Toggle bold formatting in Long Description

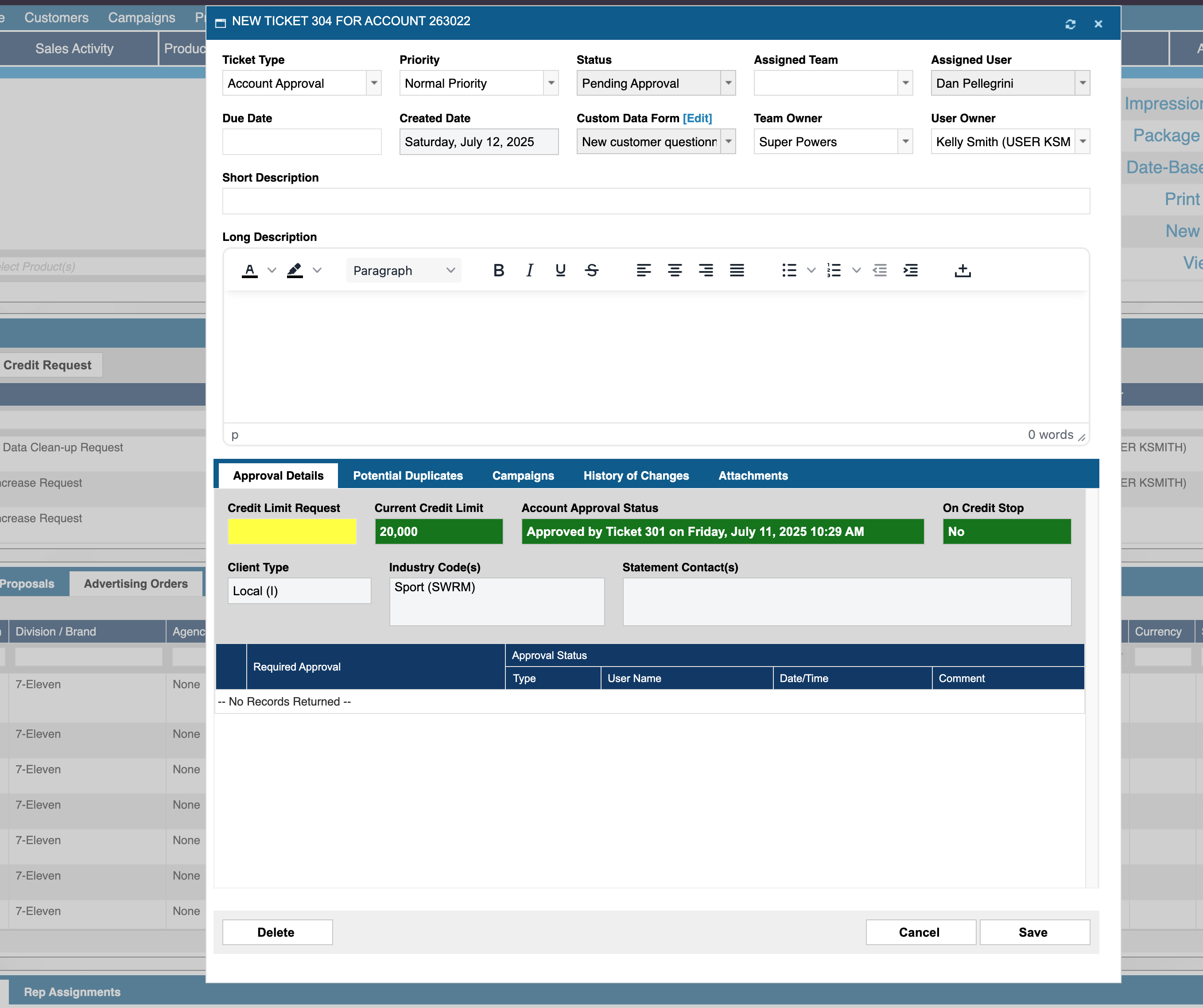point(498,270)
